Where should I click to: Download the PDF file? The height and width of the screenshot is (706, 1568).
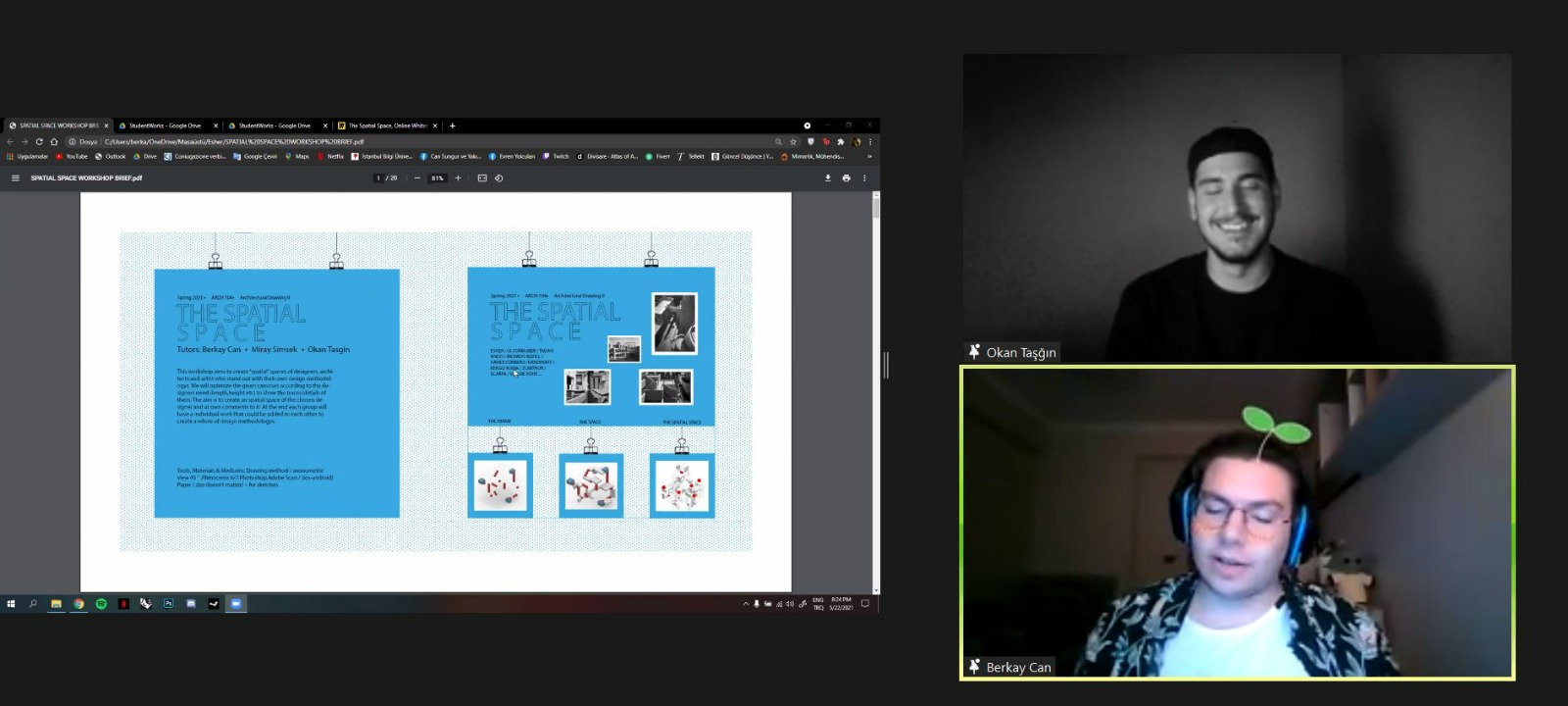(x=828, y=178)
